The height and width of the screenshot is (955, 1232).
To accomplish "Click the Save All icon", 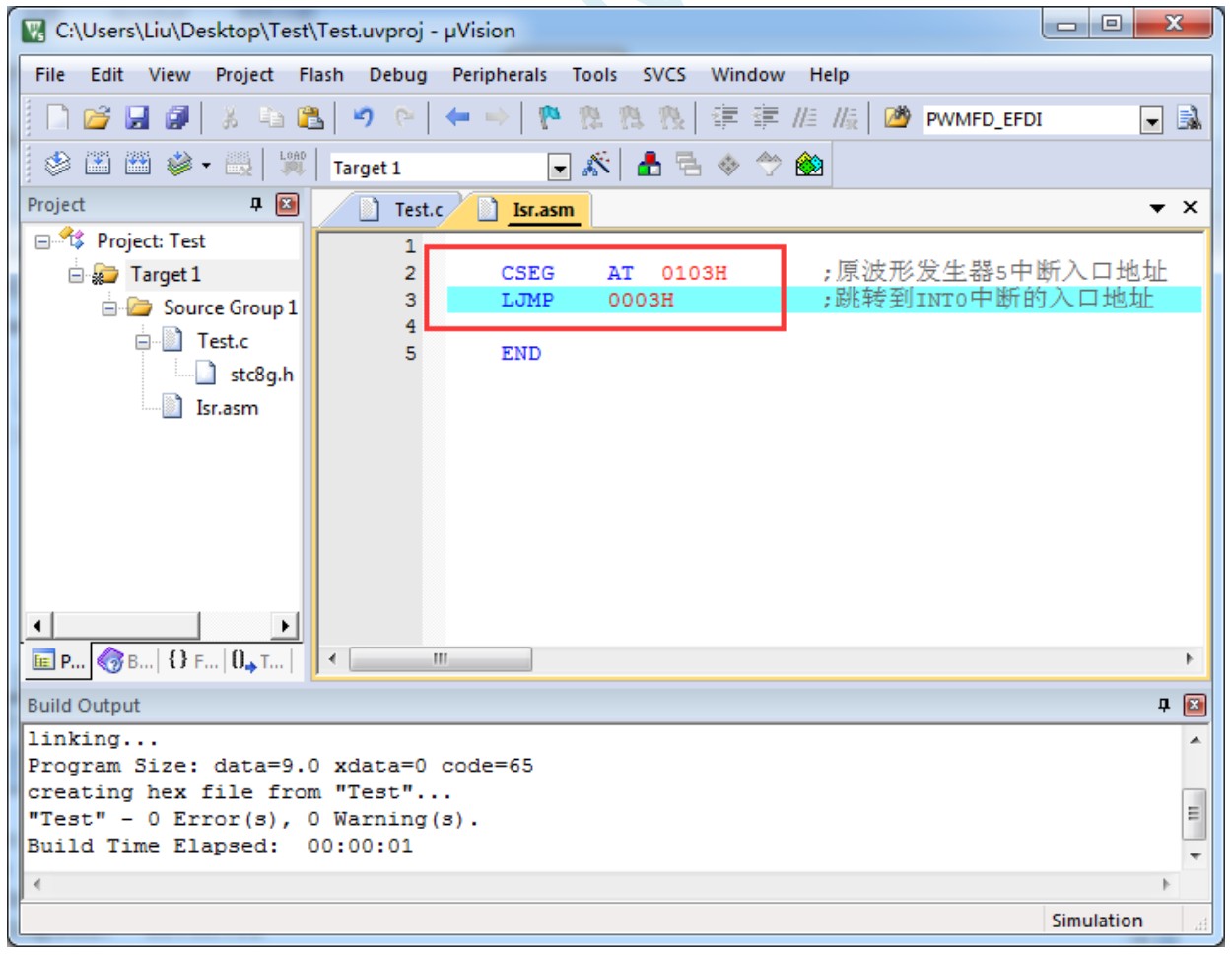I will pos(176,118).
